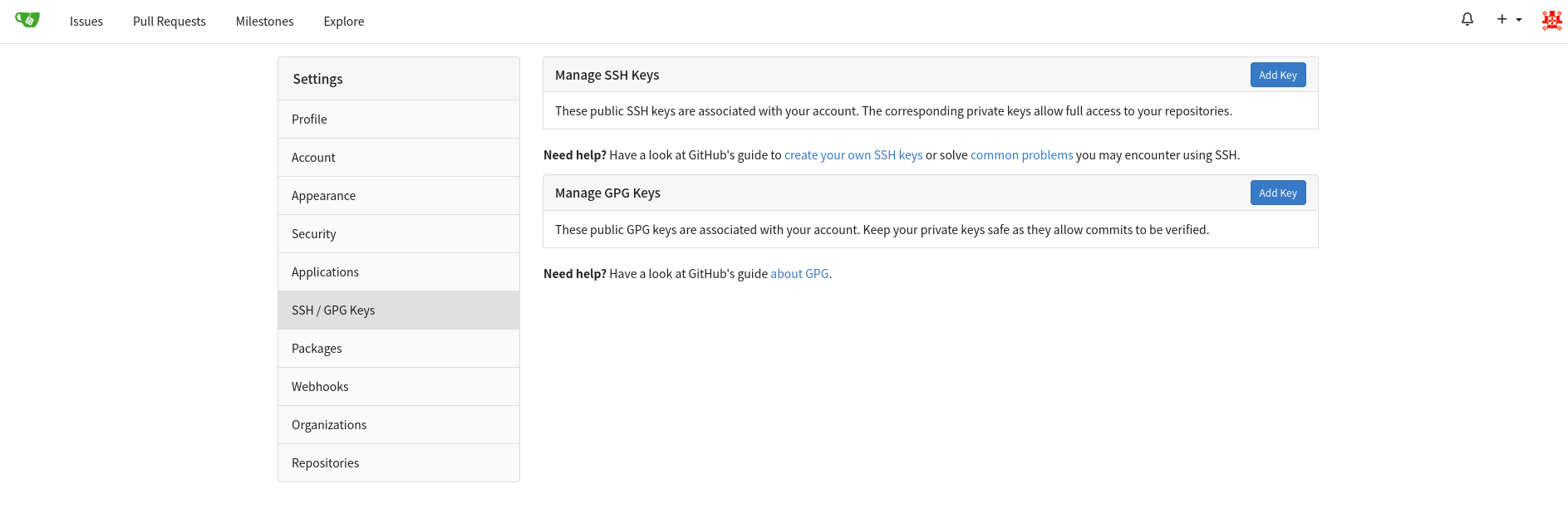Screen dimensions: 1568x528
Task: Go to Issues in top navigation
Action: pyautogui.click(x=86, y=22)
